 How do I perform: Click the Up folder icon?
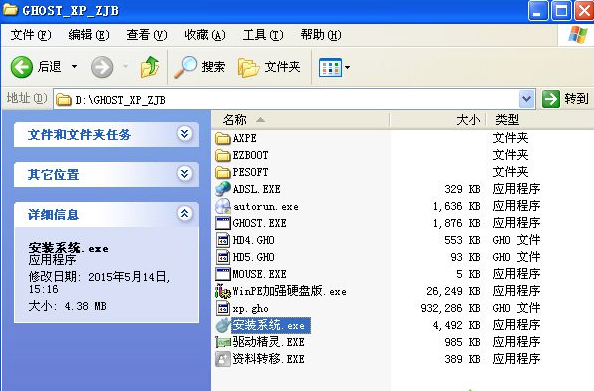(x=150, y=67)
